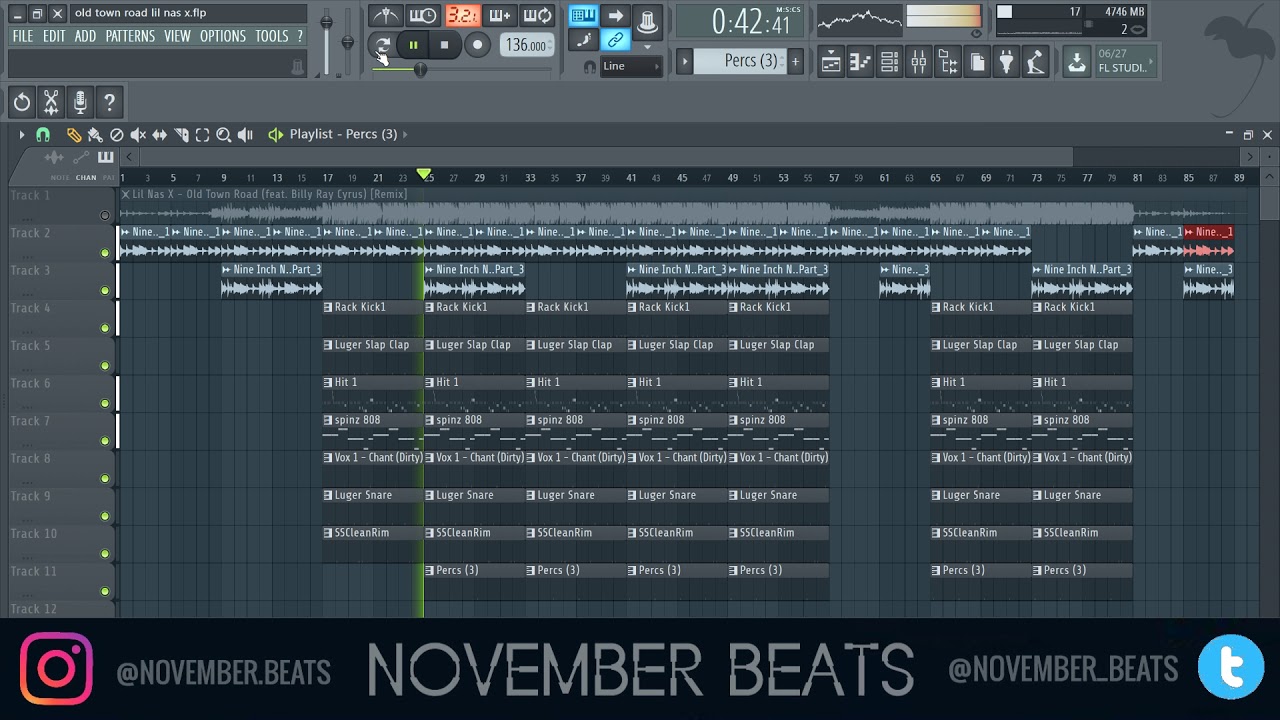Toggle the main snap magnet beside Line
The width and height of the screenshot is (1280, 720).
point(589,67)
